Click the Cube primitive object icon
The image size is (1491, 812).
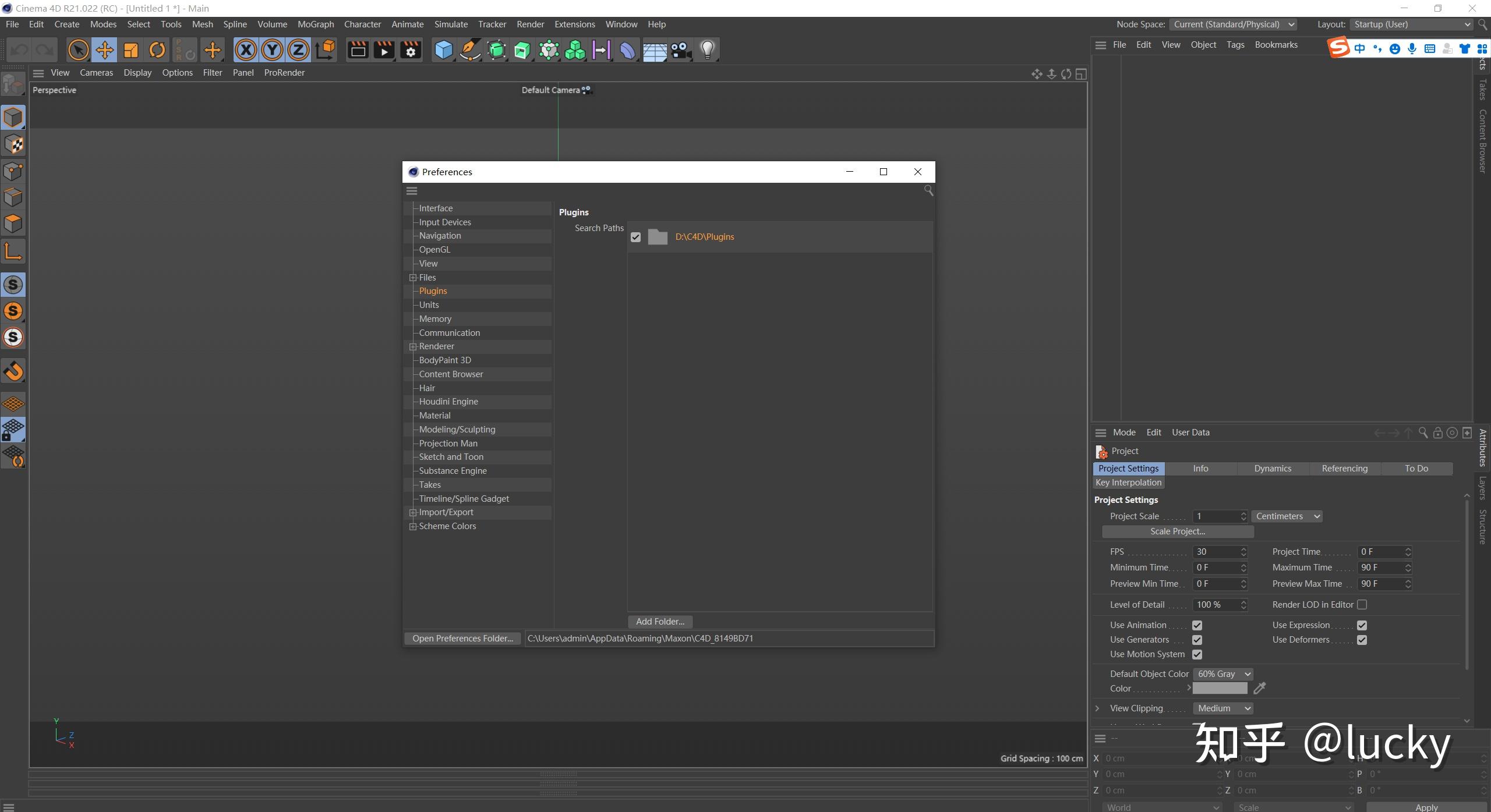tap(444, 50)
